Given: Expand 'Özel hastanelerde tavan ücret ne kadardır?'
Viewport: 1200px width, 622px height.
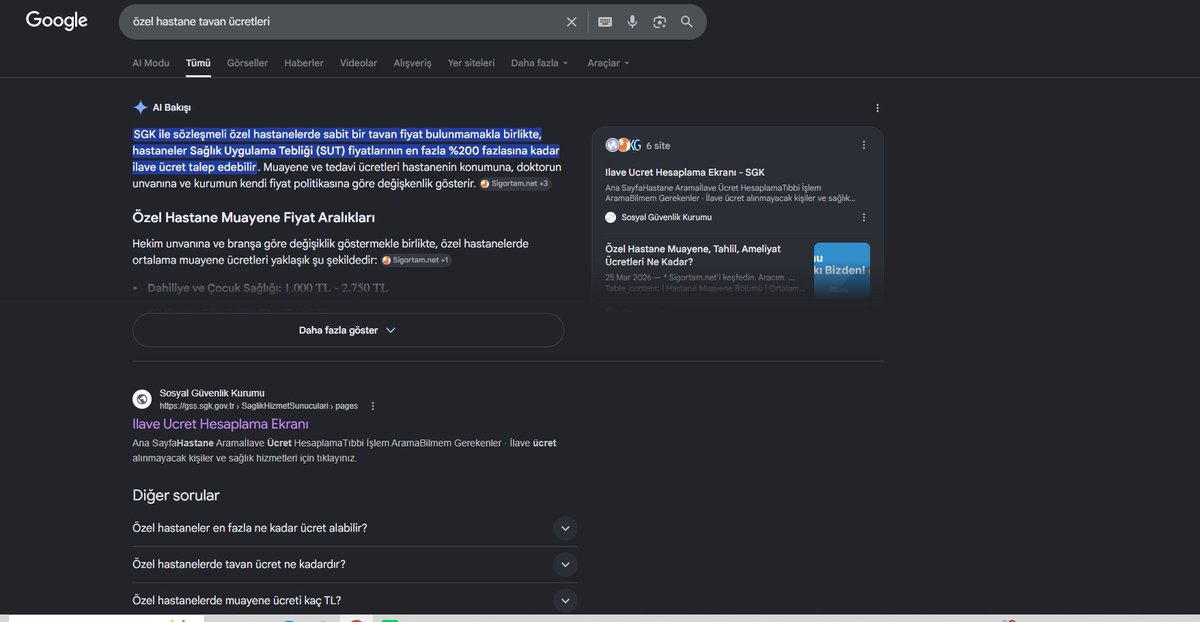Looking at the screenshot, I should (355, 564).
